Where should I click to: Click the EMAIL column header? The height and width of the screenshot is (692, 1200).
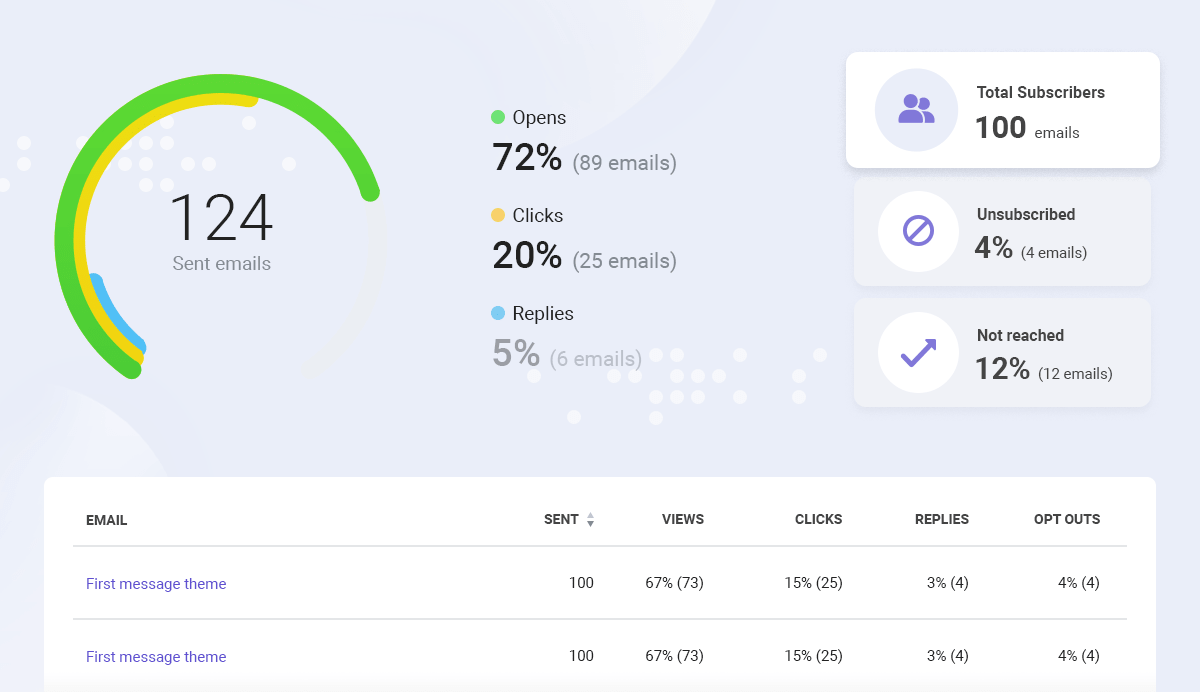(106, 520)
